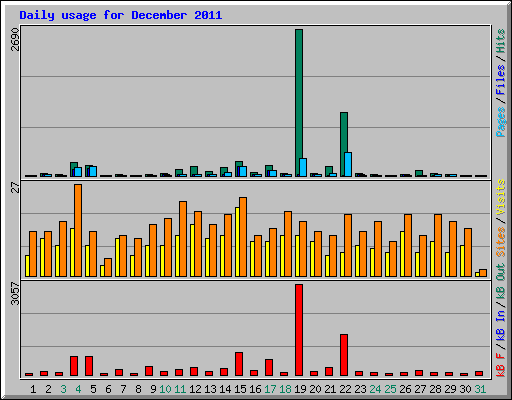512x400 pixels.
Task: Click green day label 18 on the x-axis
Action: [285, 389]
